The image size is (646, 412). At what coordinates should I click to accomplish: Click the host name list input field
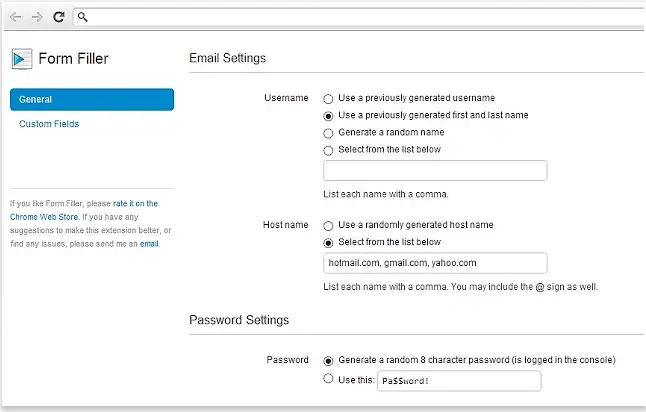click(435, 263)
